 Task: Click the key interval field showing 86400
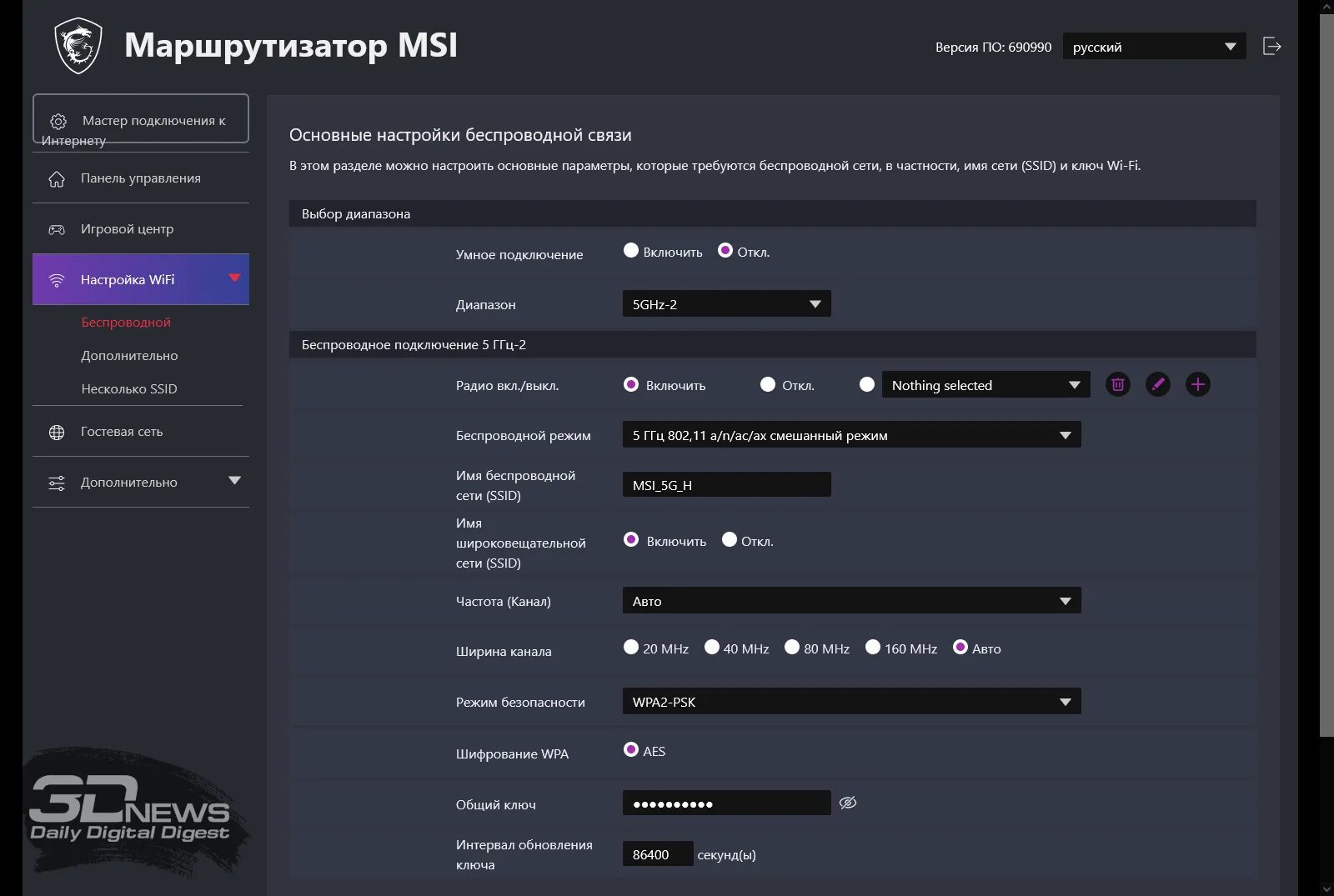[658, 853]
